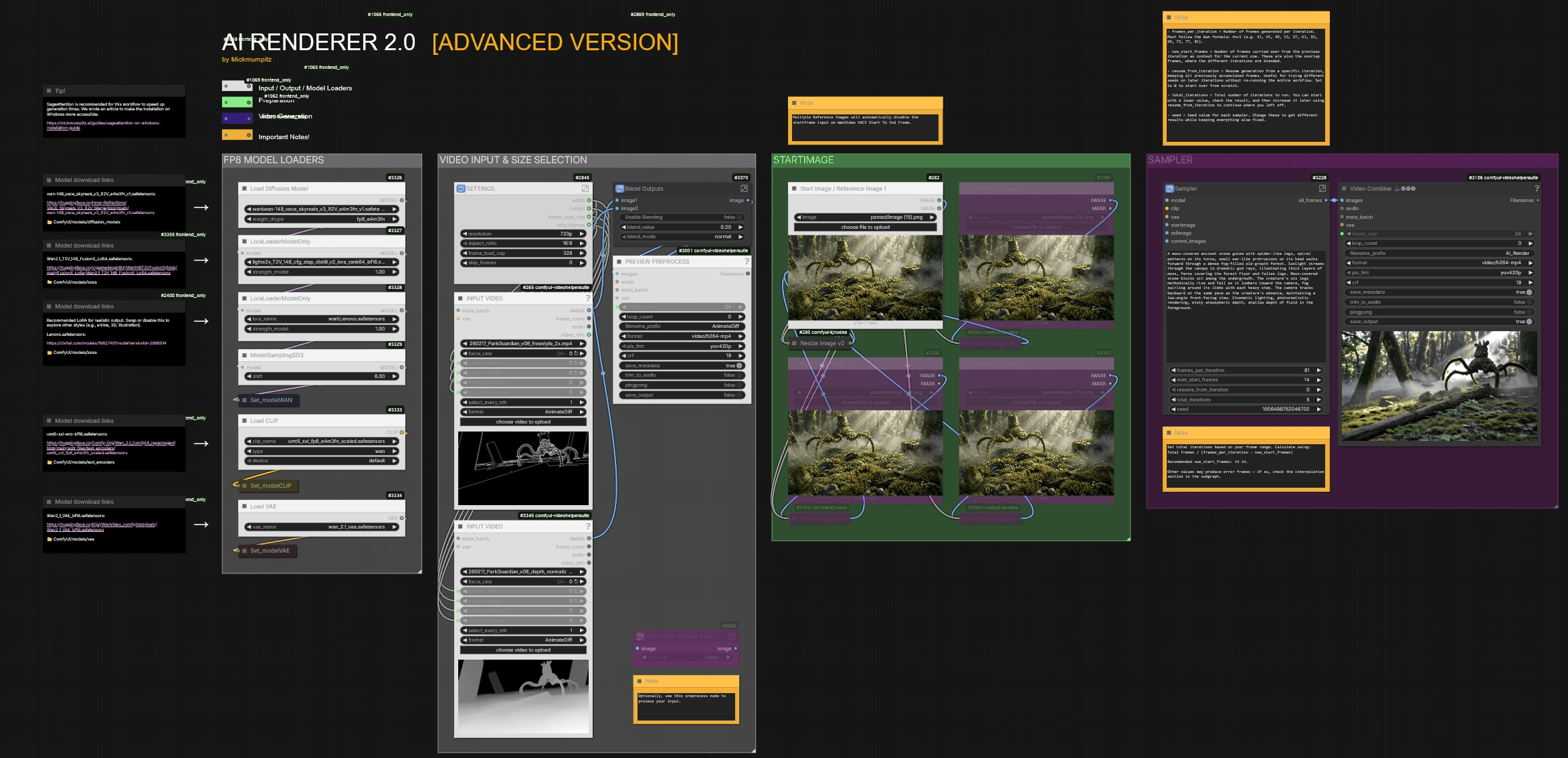
Task: Click the force_rate reset icon in first INPUT VIDEO
Action: [x=575, y=353]
